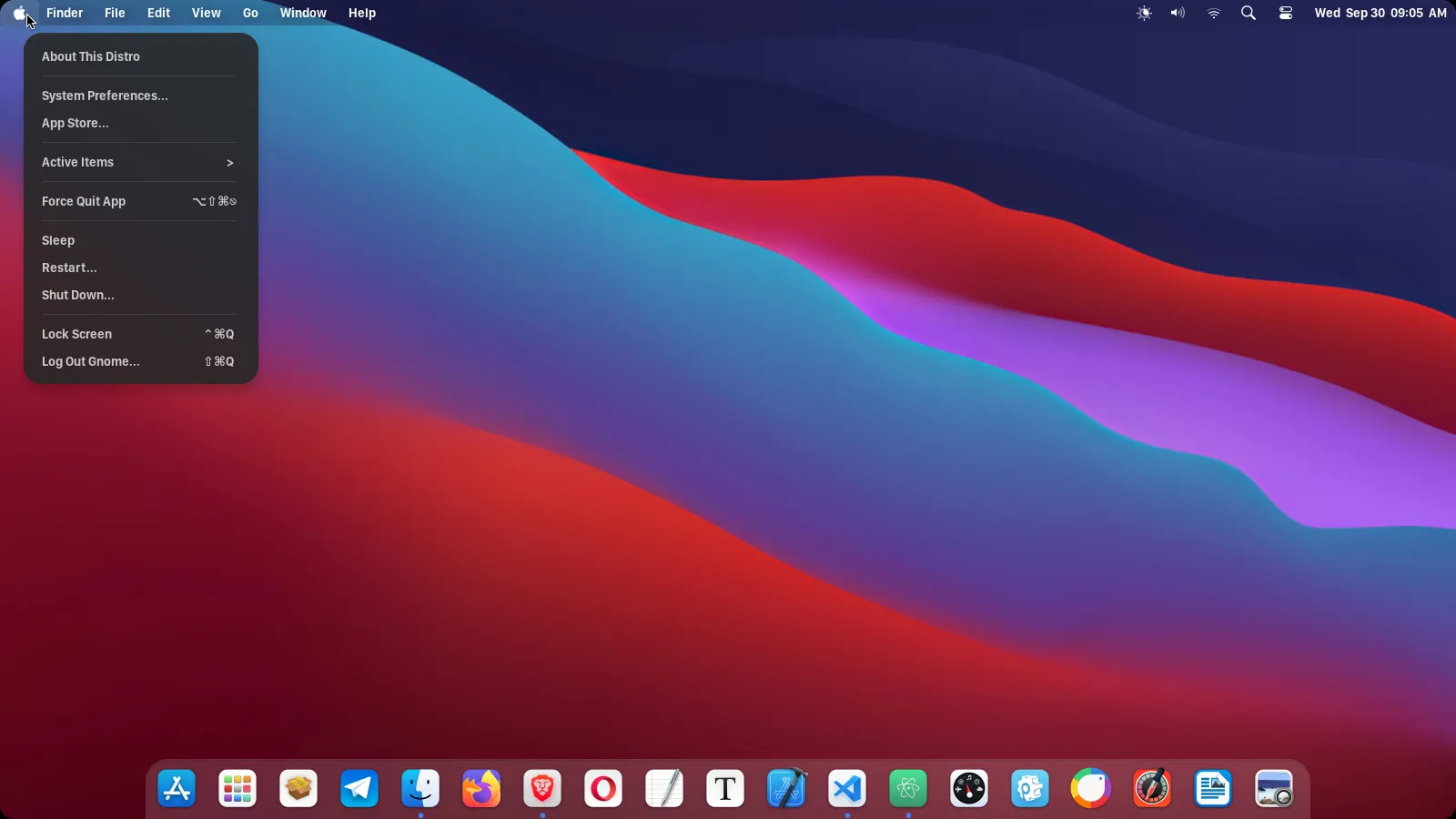Open the Brave browser

coord(542,788)
